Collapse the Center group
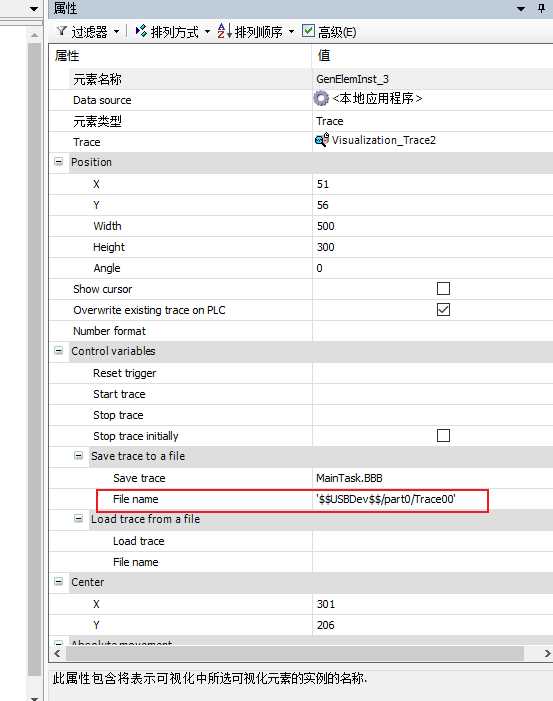Image resolution: width=553 pixels, height=701 pixels. [59, 582]
